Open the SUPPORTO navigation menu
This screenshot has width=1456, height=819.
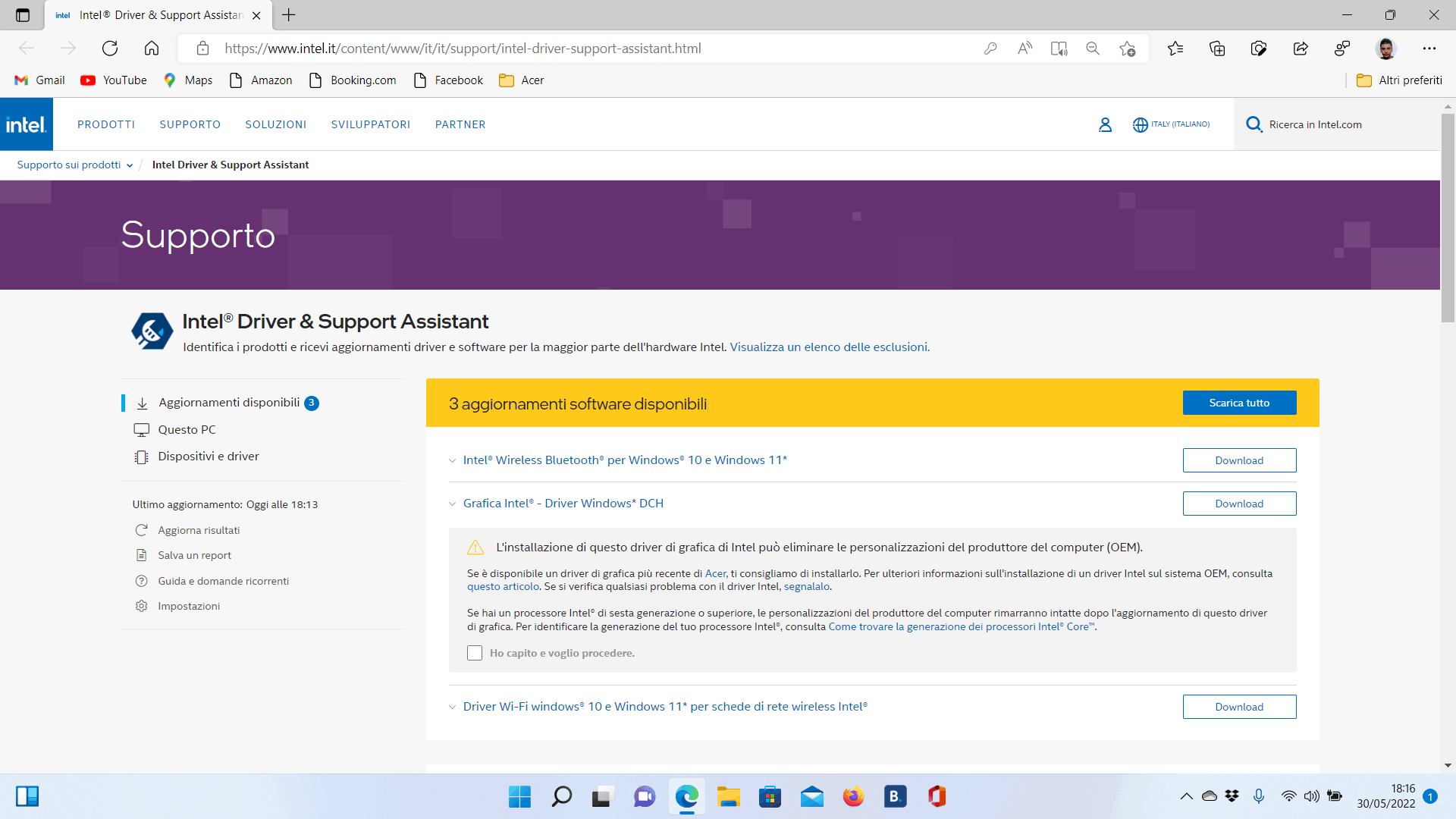point(190,124)
